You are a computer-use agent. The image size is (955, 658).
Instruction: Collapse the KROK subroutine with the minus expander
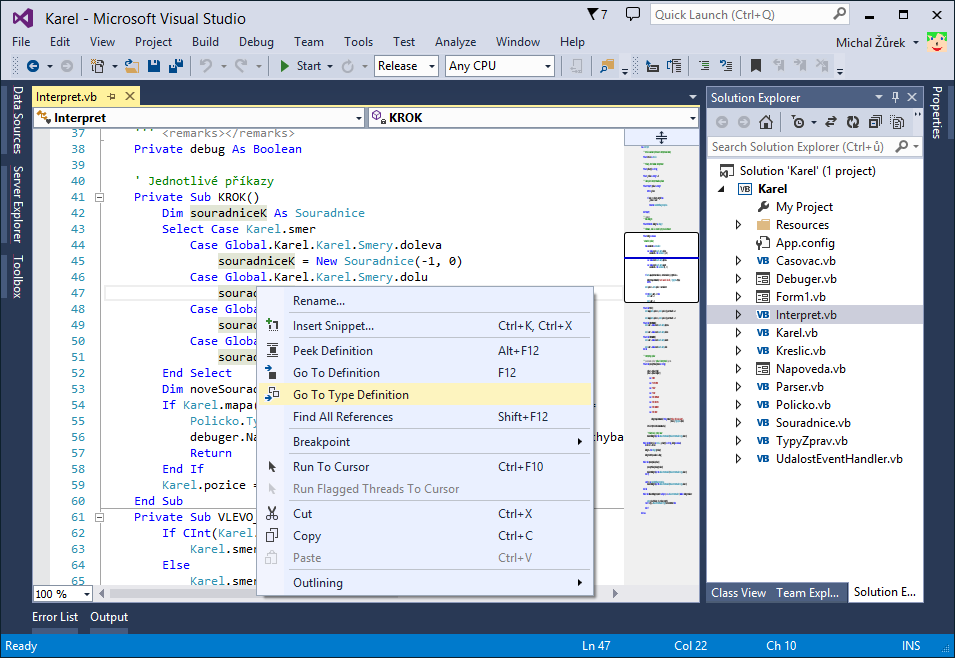click(x=99, y=197)
